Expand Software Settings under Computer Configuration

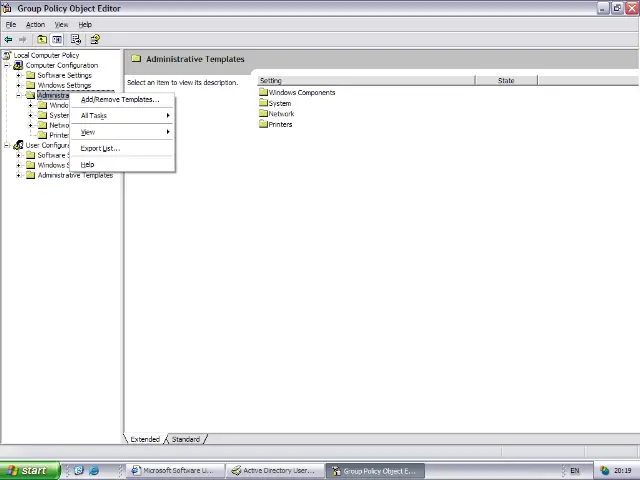click(18, 76)
